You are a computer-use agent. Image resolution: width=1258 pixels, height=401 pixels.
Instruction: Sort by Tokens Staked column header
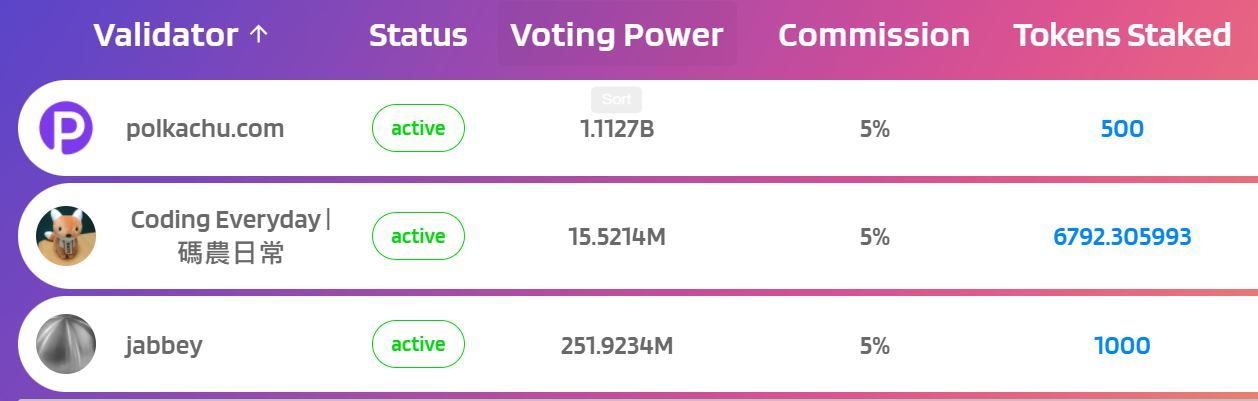[x=1122, y=35]
